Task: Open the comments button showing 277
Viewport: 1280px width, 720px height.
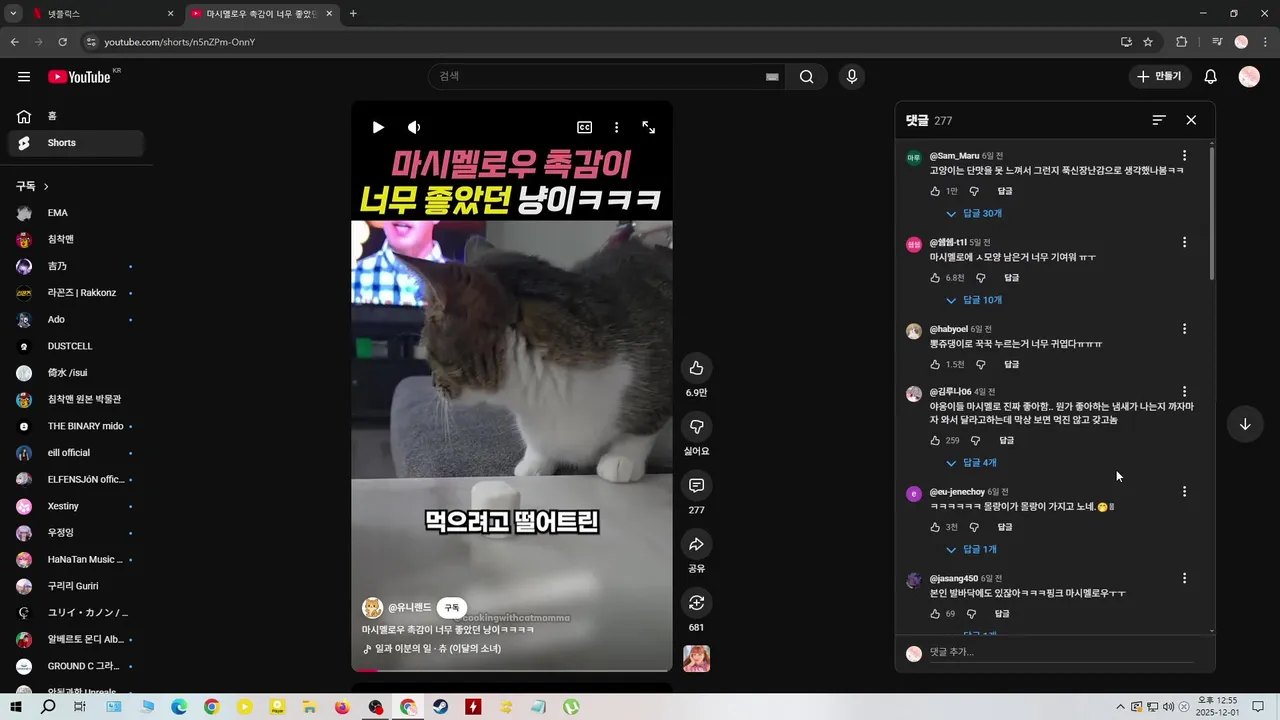Action: click(x=696, y=485)
